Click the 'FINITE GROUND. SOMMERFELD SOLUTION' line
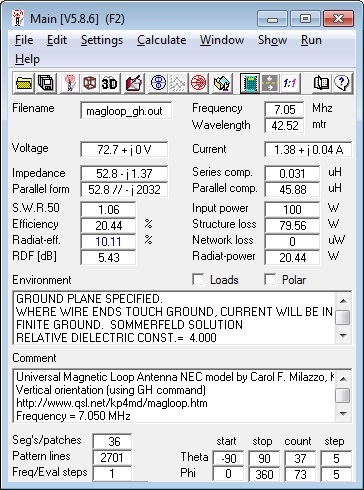Image resolution: width=364 pixels, height=490 pixels. pos(129,324)
